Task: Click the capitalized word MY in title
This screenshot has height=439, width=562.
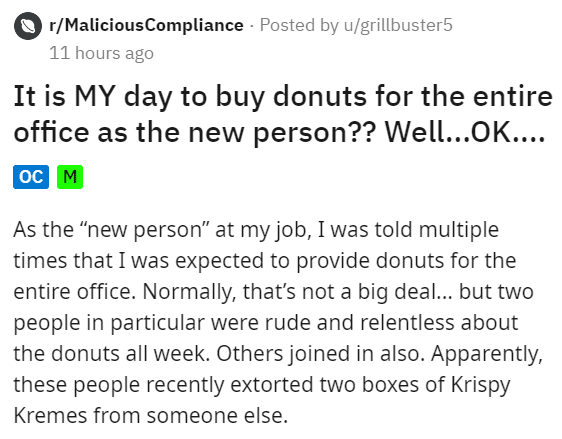Action: click(x=95, y=97)
